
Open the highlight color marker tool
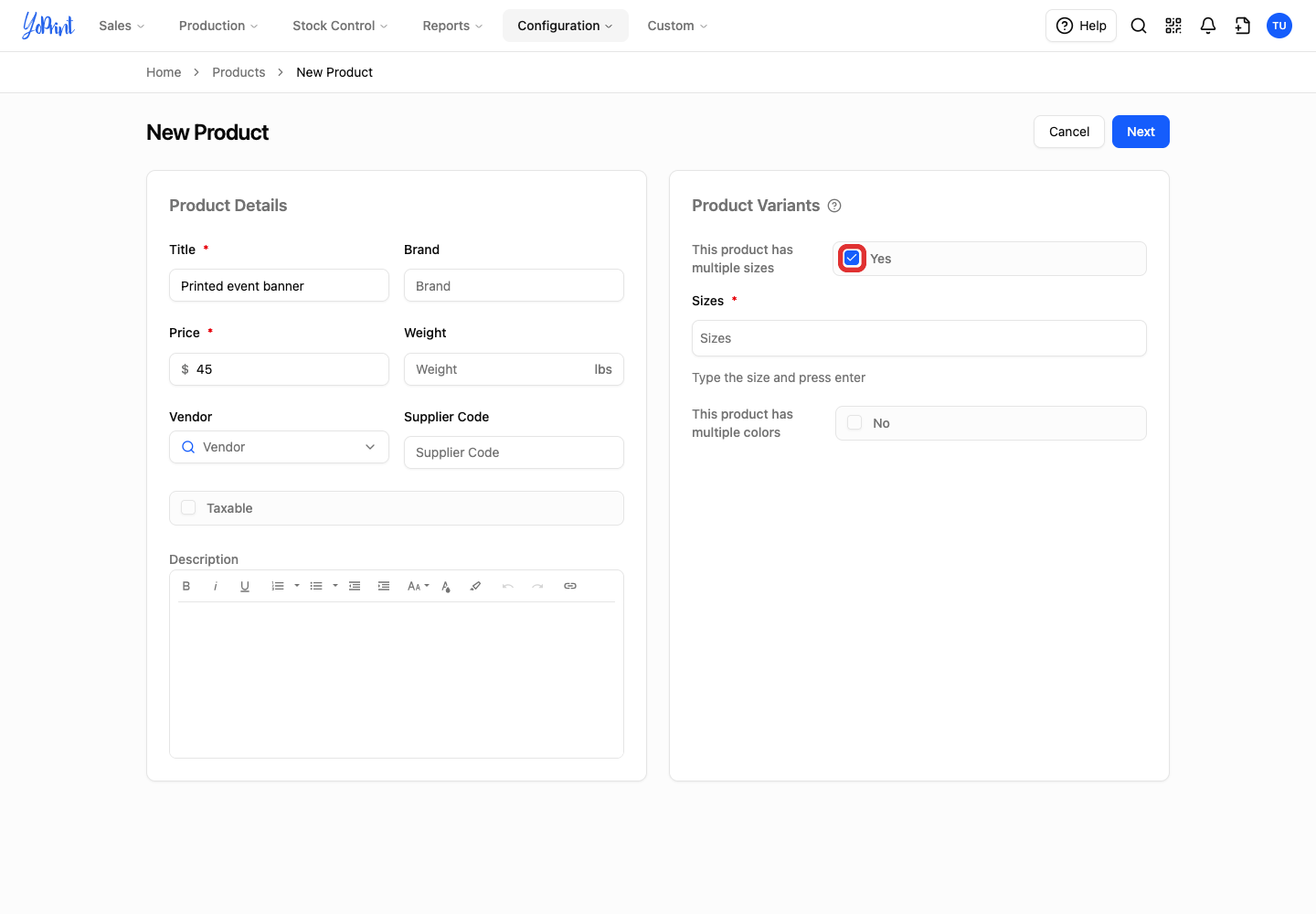tap(475, 586)
